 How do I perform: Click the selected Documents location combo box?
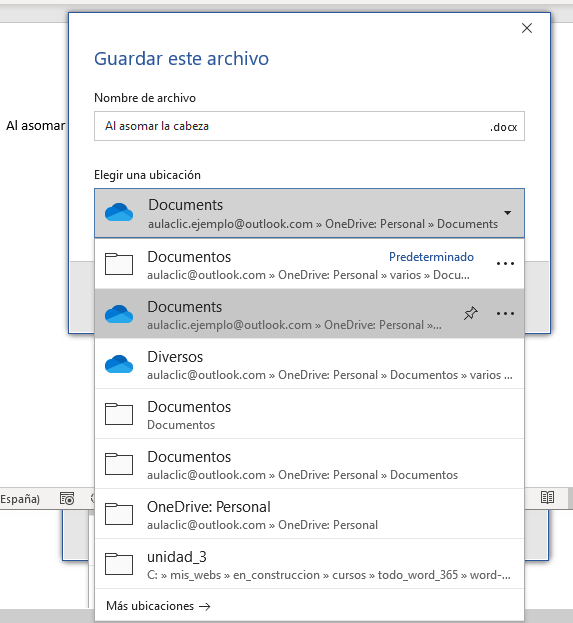(309, 213)
